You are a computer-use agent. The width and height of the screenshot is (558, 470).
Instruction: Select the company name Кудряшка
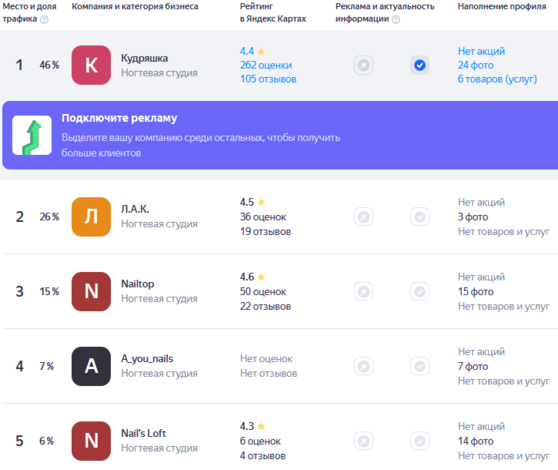pyautogui.click(x=144, y=58)
